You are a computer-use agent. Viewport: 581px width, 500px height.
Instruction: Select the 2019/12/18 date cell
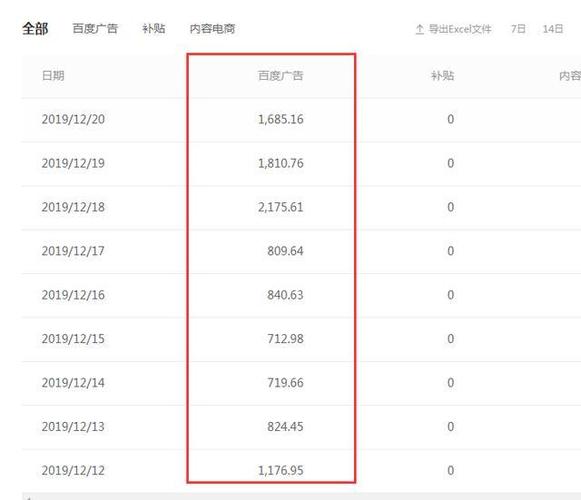pyautogui.click(x=73, y=207)
